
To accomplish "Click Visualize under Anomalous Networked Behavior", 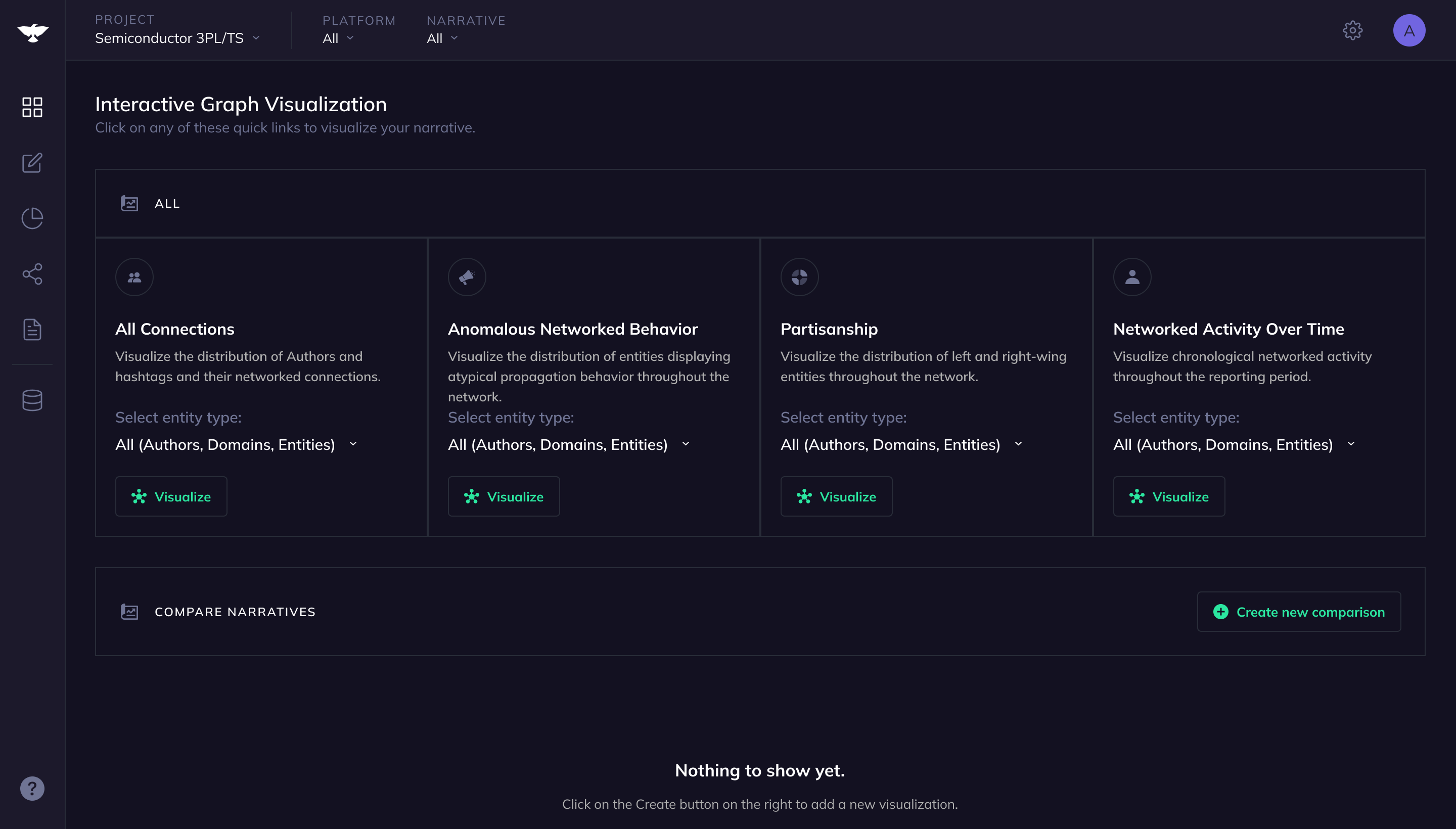I will click(504, 496).
